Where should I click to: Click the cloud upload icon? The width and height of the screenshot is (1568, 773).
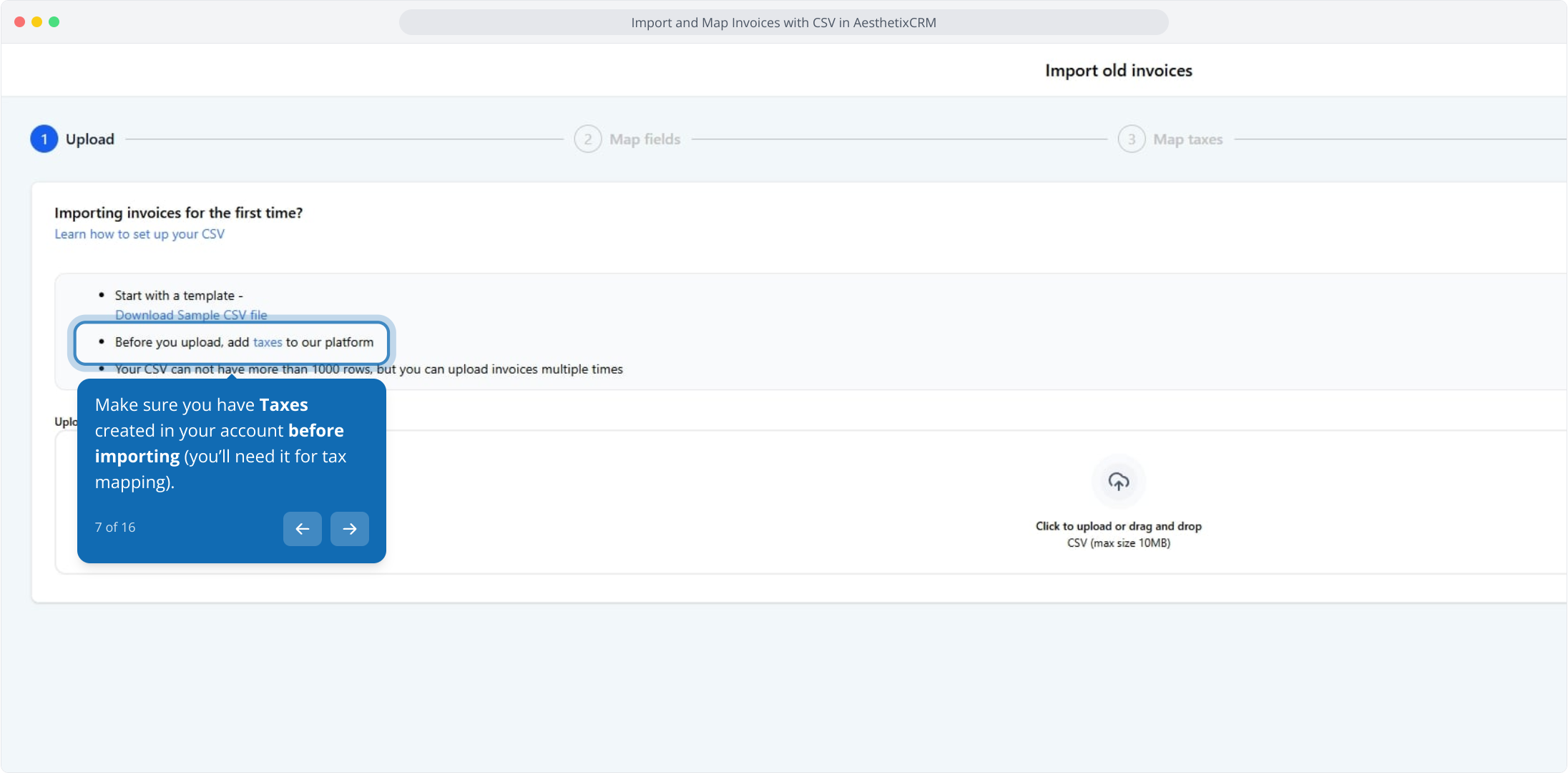(1118, 482)
